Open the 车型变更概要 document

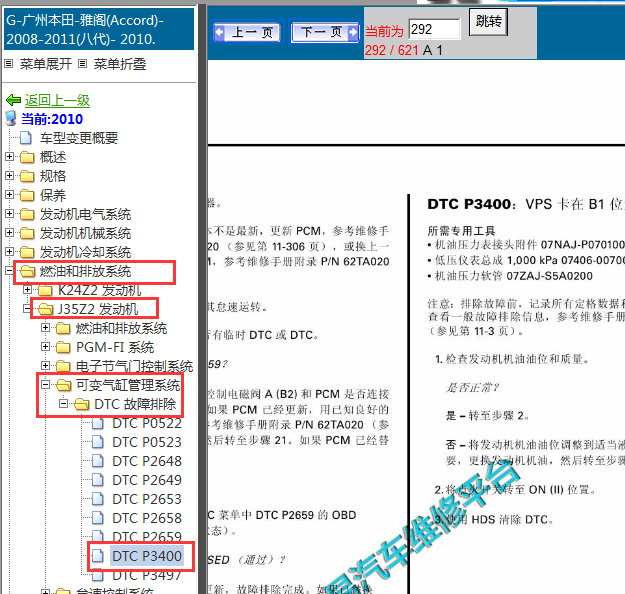pyautogui.click(x=79, y=138)
